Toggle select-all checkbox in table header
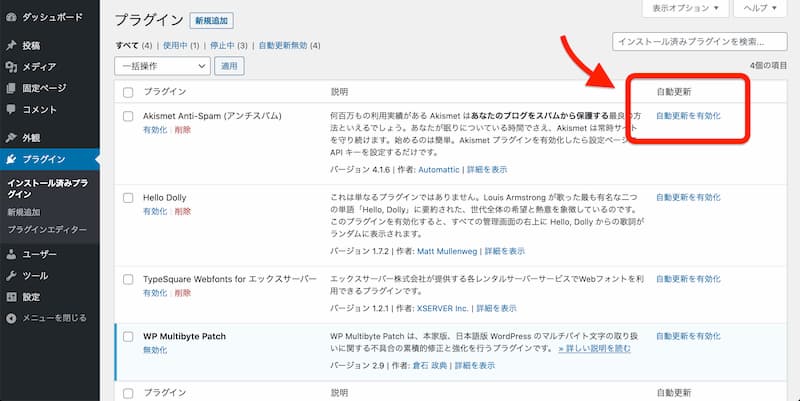The height and width of the screenshot is (401, 800). (x=128, y=92)
